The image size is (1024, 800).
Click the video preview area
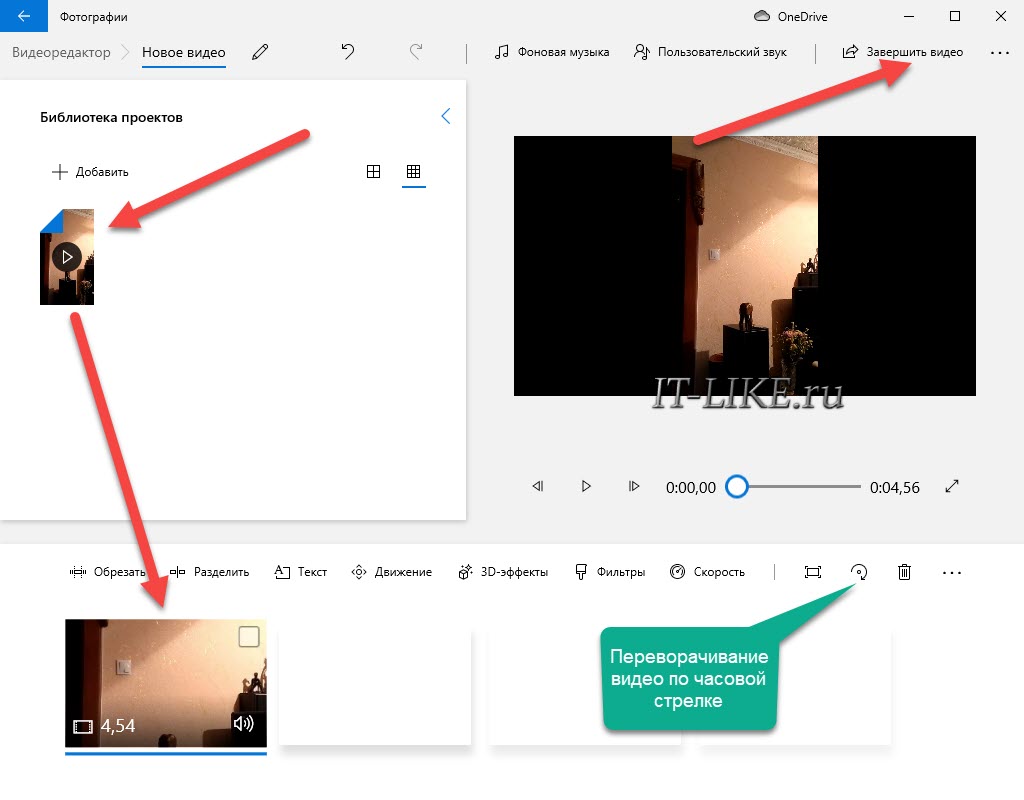click(744, 266)
